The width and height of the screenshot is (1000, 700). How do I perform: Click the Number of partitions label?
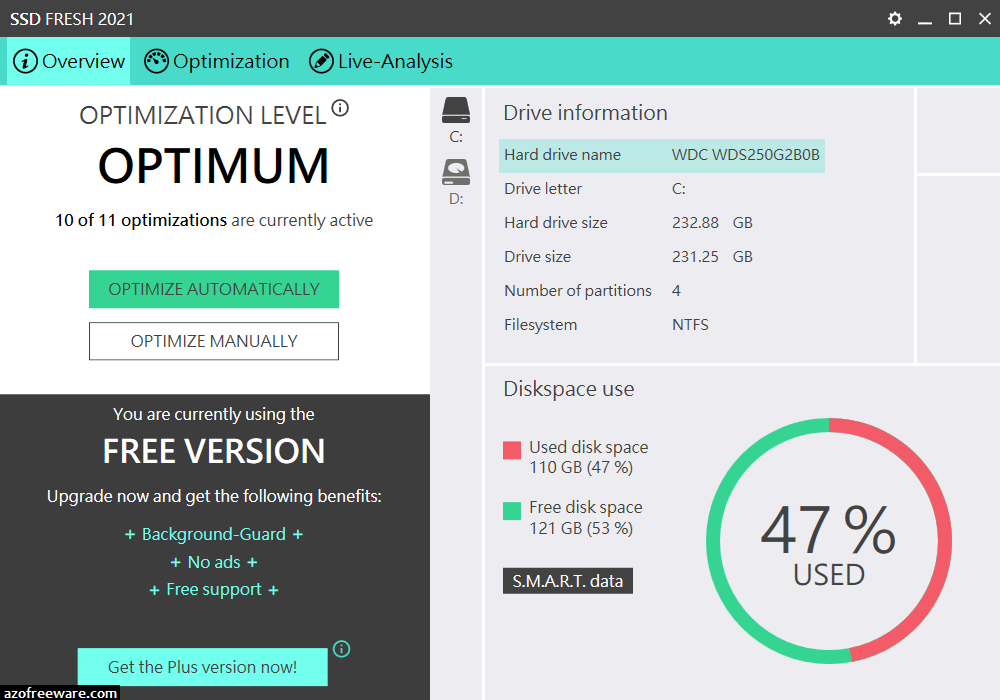[x=578, y=291]
